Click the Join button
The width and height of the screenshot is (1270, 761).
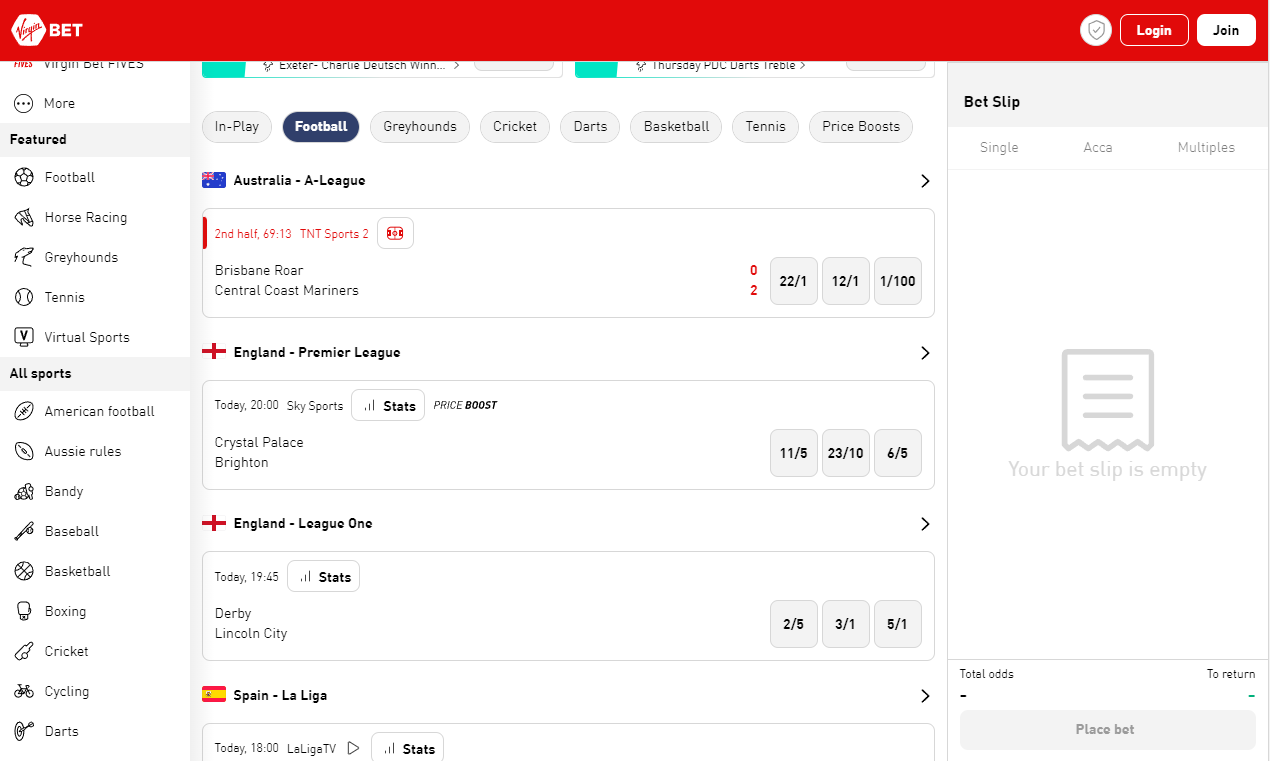1226,30
